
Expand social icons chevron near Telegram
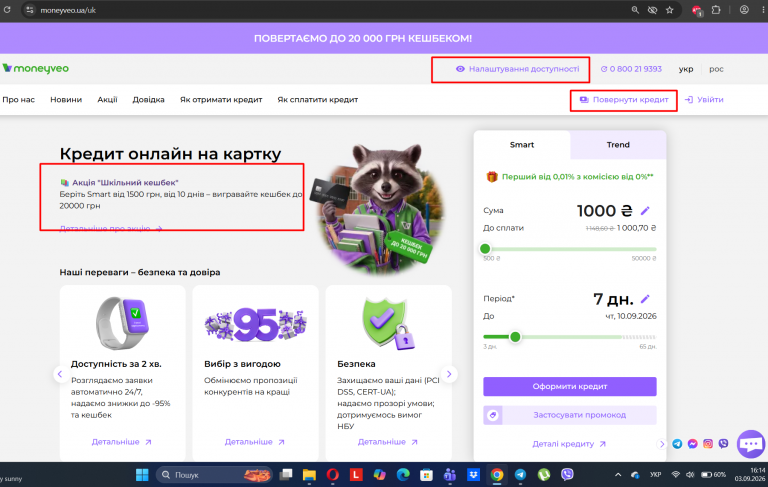662,444
